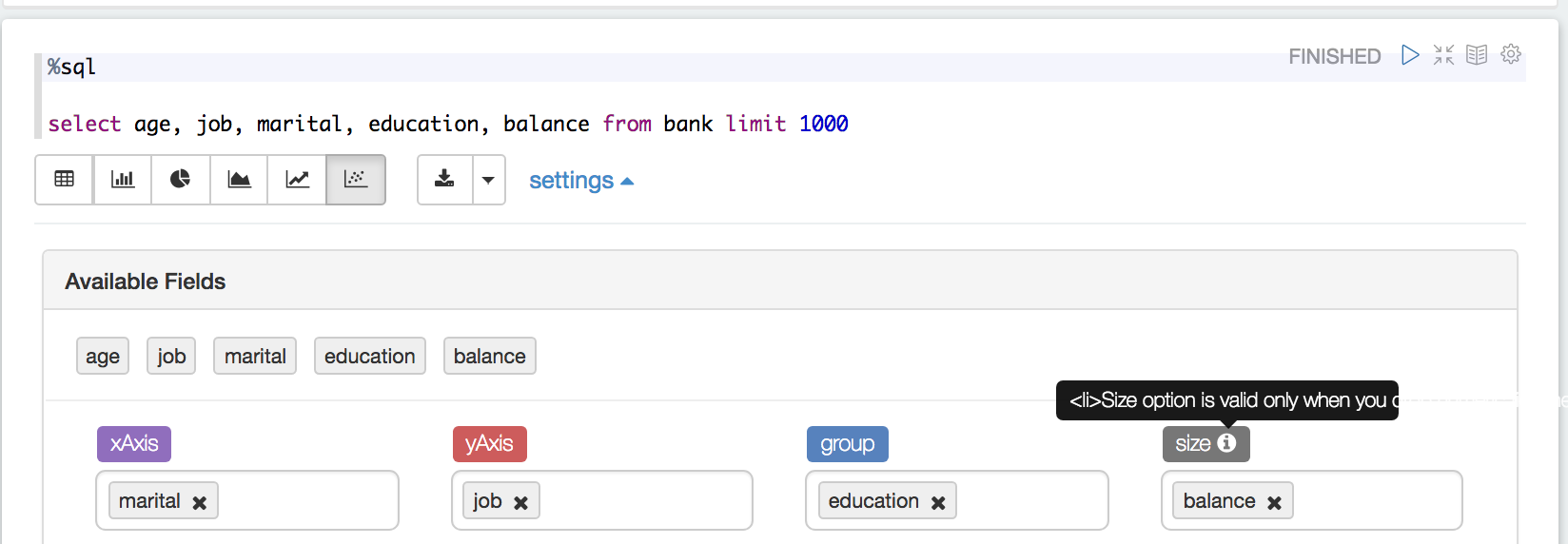Open the download format dropdown arrow
1568x544 pixels.
pos(489,180)
